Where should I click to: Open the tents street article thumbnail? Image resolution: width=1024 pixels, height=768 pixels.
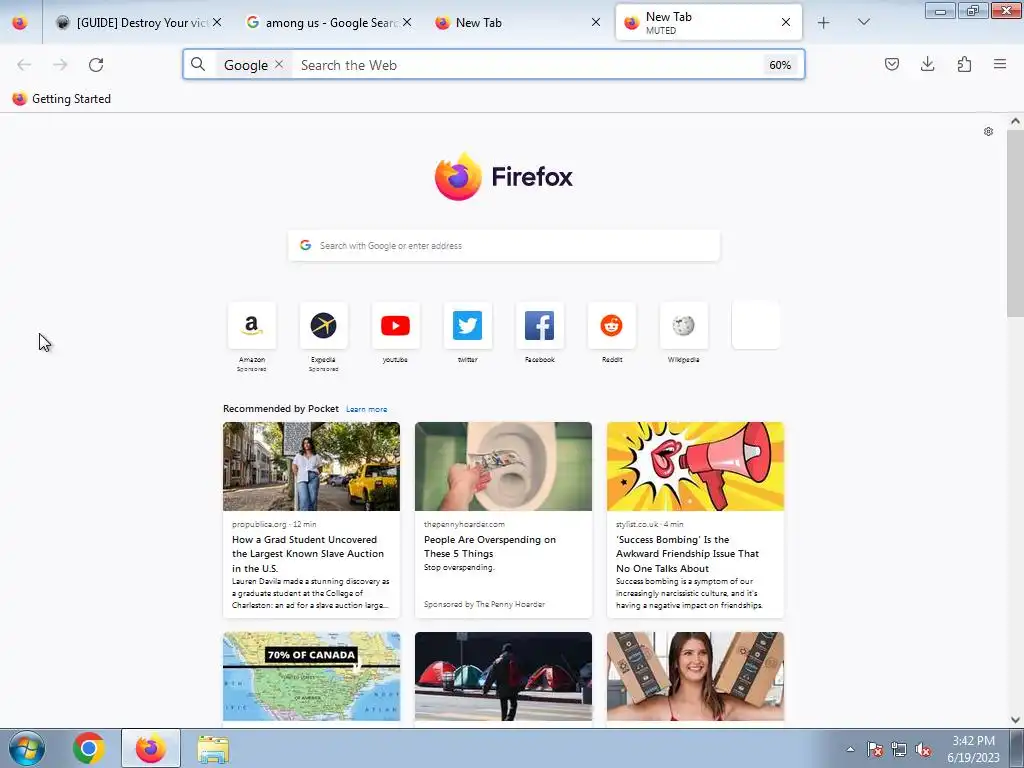[x=503, y=677]
